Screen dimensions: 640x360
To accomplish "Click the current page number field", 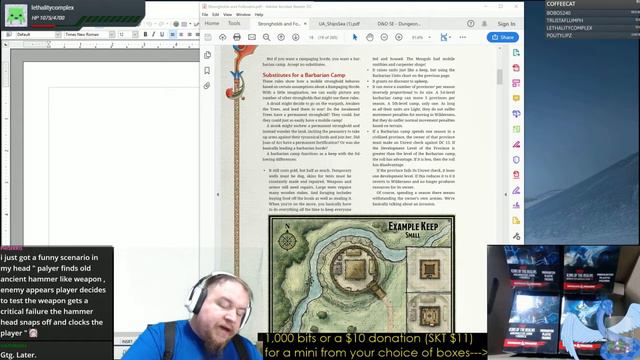I will pos(311,37).
